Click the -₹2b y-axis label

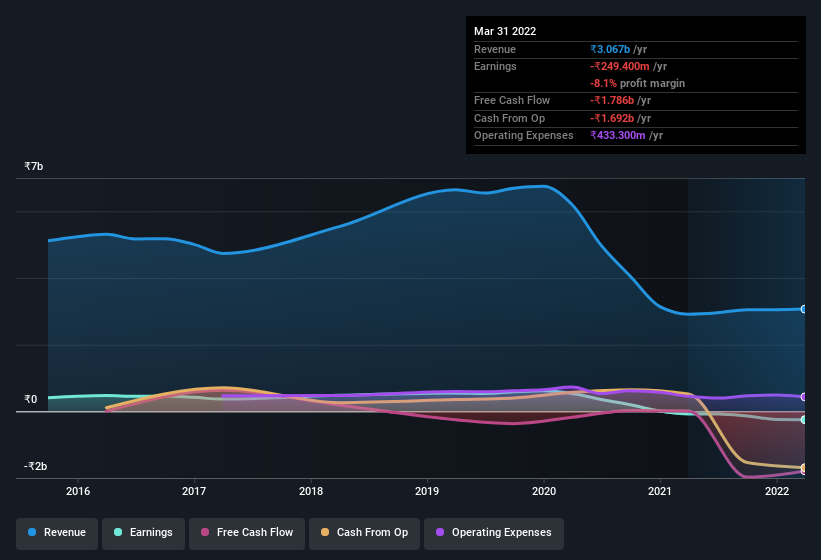pos(36,466)
